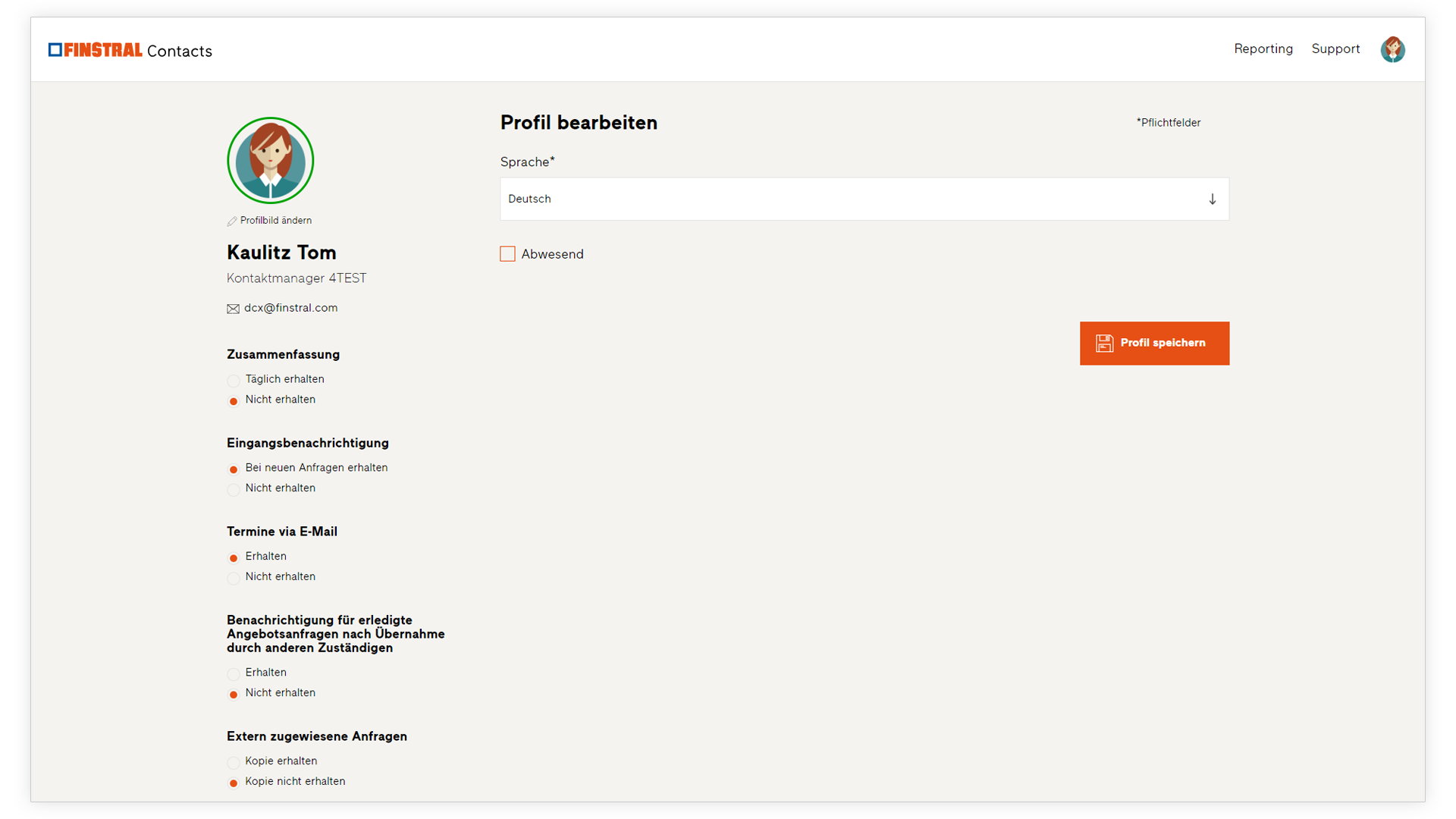1456x819 pixels.
Task: Click the Profilbild ändern link
Action: click(x=275, y=221)
